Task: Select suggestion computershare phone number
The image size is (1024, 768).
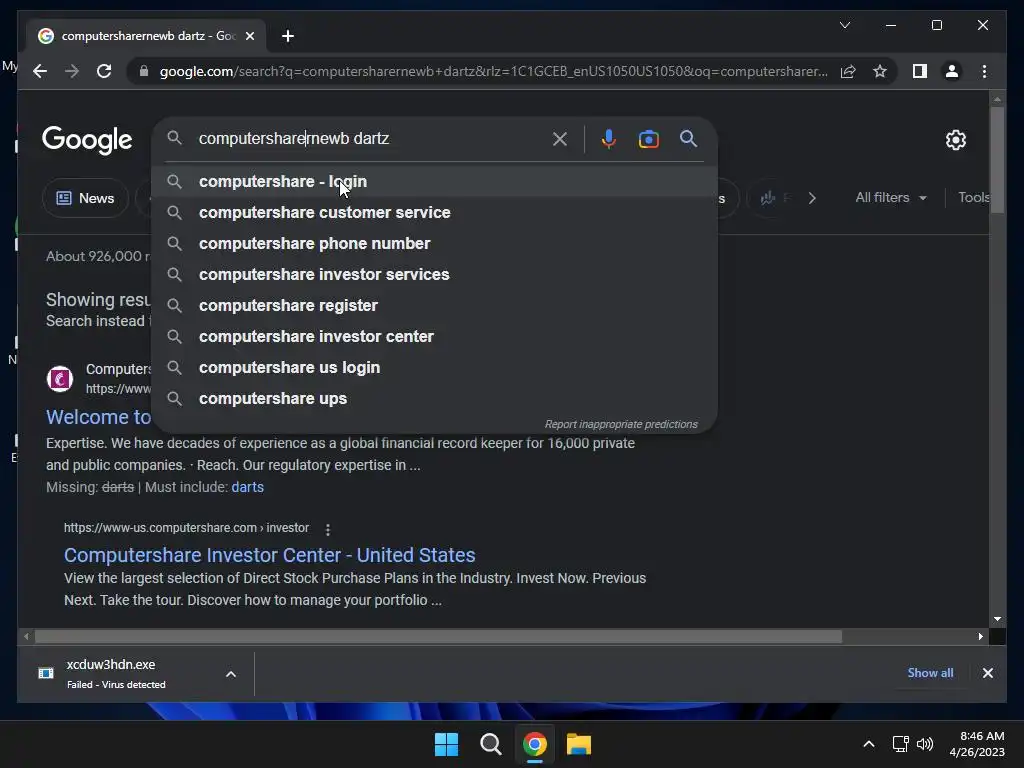Action: [434, 244]
